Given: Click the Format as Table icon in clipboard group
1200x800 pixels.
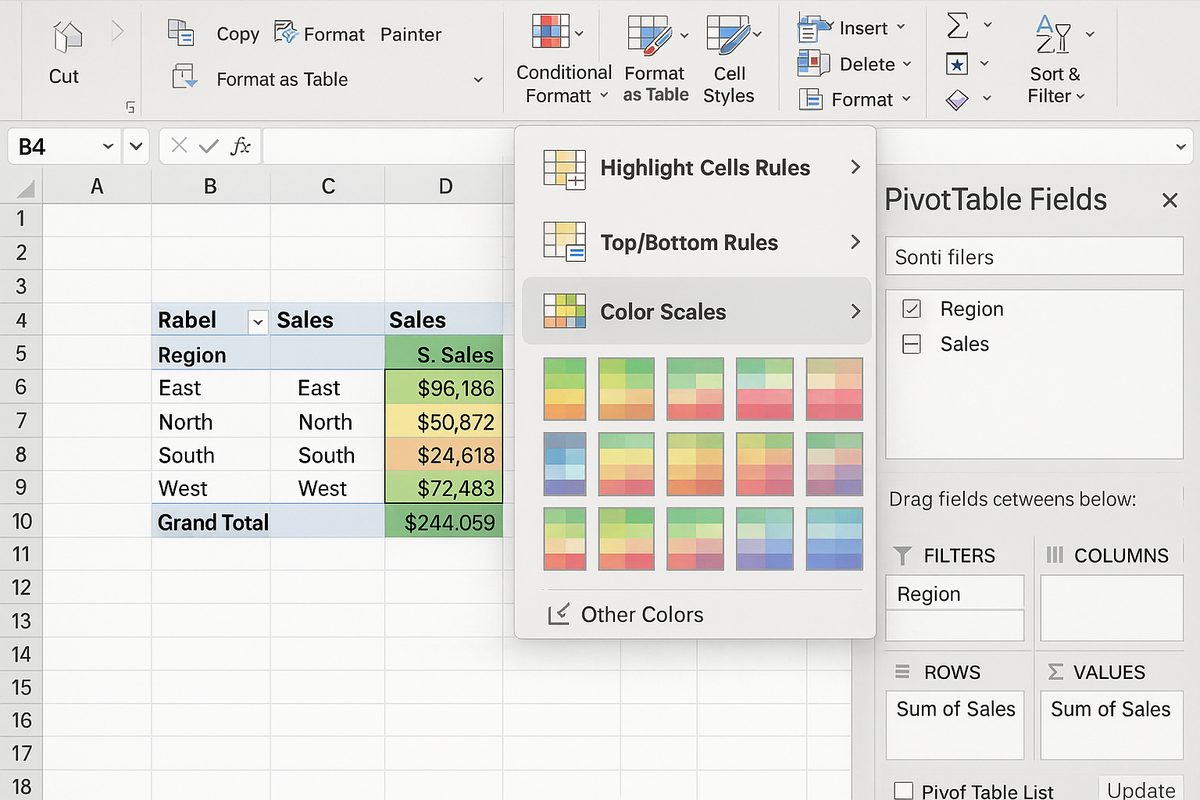Looking at the screenshot, I should click(185, 78).
